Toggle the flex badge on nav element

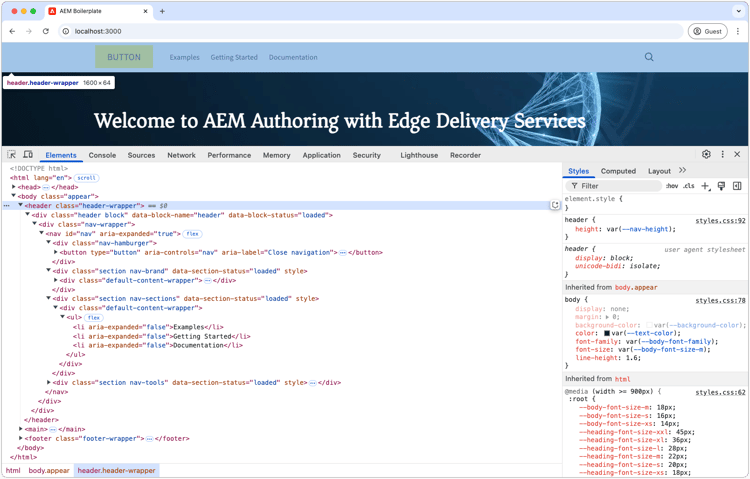(x=193, y=234)
